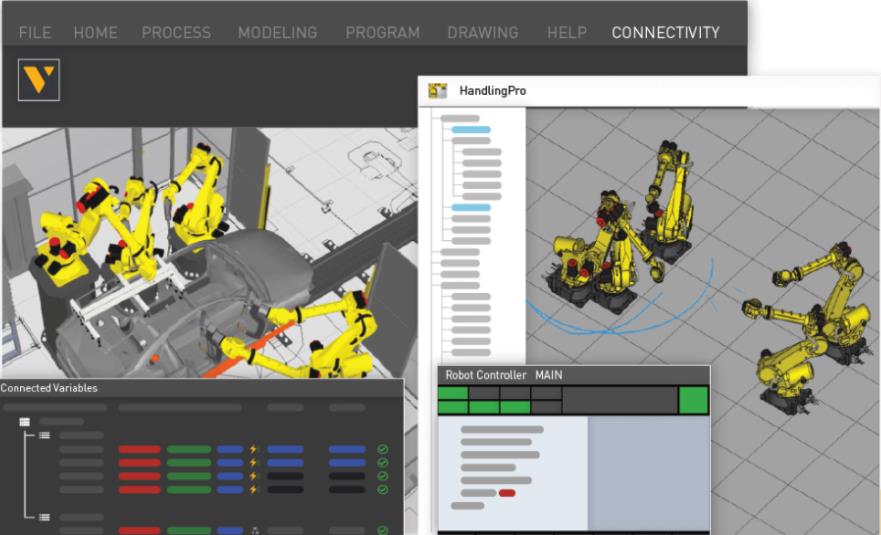Screen dimensions: 881x535
Task: Click the red marker in Robot Controller program list
Action: point(507,493)
